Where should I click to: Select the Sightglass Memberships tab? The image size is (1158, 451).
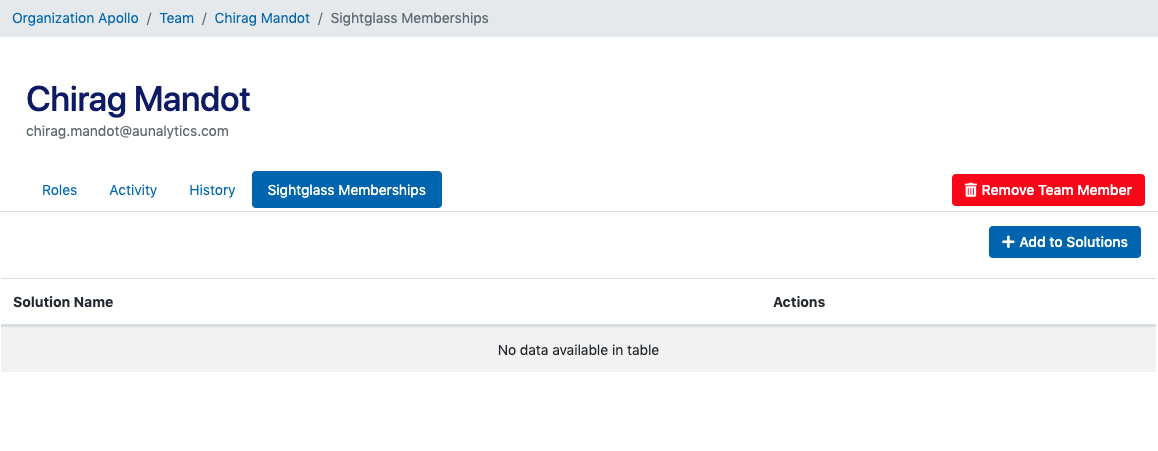tap(346, 190)
